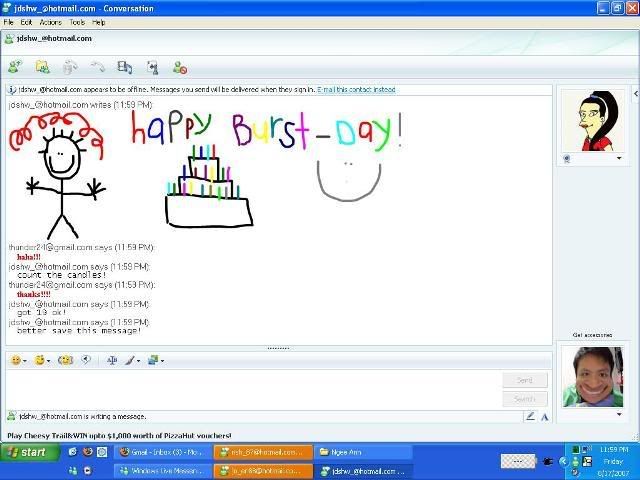Expand hidden system tray icons arrow
Screen dimensions: 640x480
point(564,462)
